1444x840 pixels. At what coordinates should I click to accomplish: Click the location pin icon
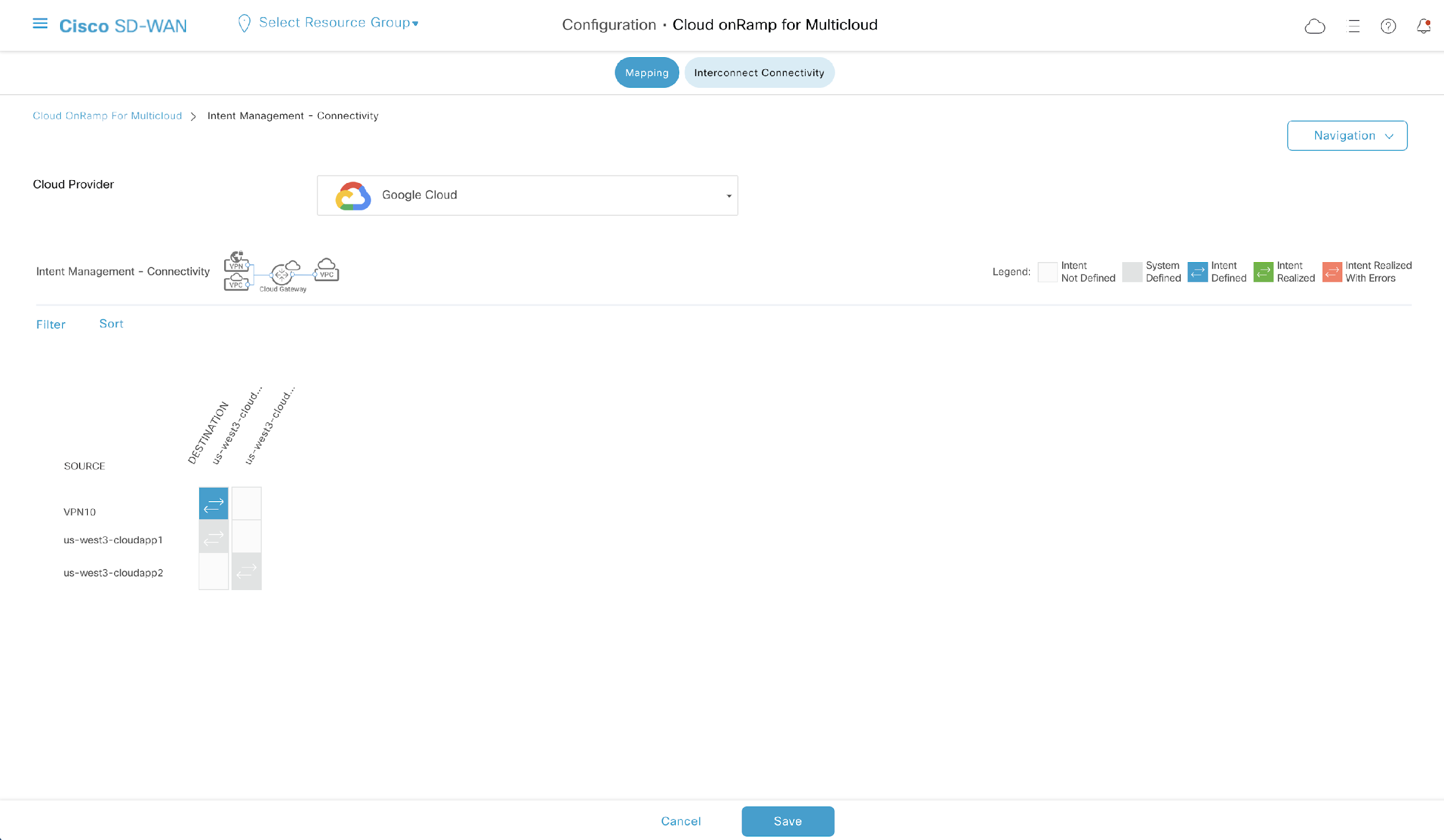244,24
